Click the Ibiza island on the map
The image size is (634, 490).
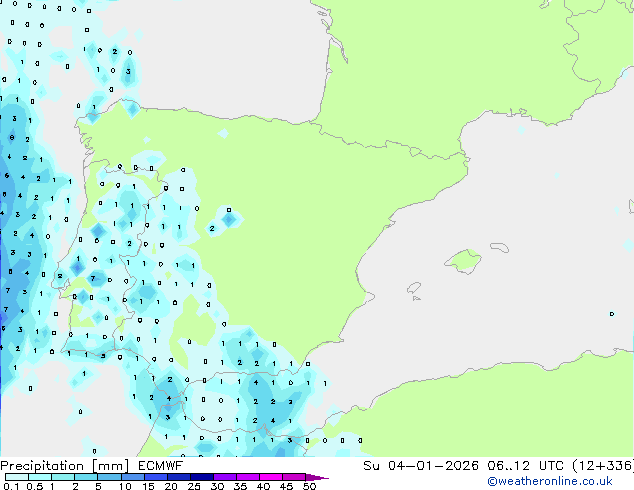pos(414,288)
